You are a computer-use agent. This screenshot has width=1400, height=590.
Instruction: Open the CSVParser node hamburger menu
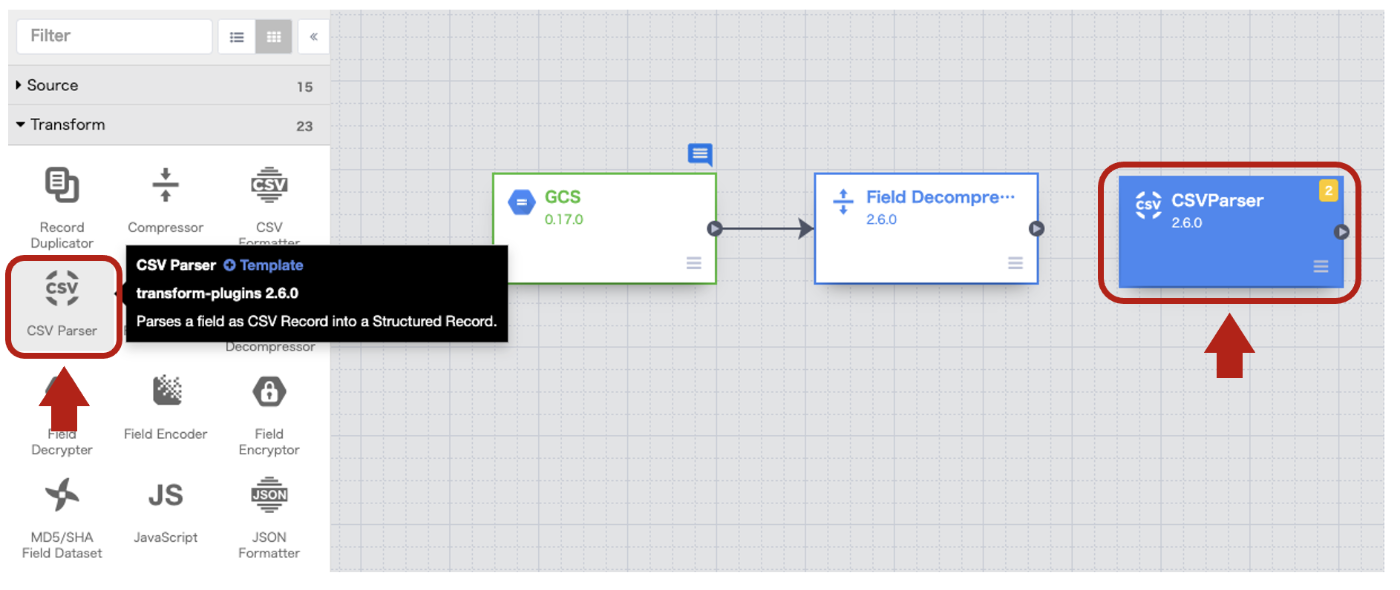pyautogui.click(x=1321, y=266)
